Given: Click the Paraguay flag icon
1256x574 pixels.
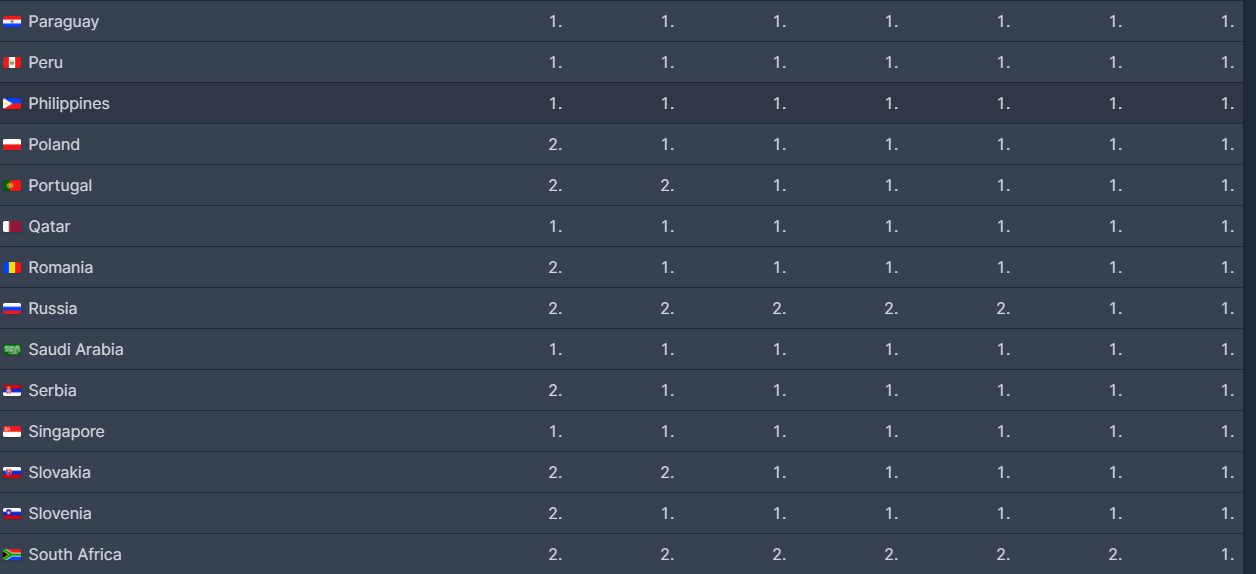Looking at the screenshot, I should [x=12, y=21].
